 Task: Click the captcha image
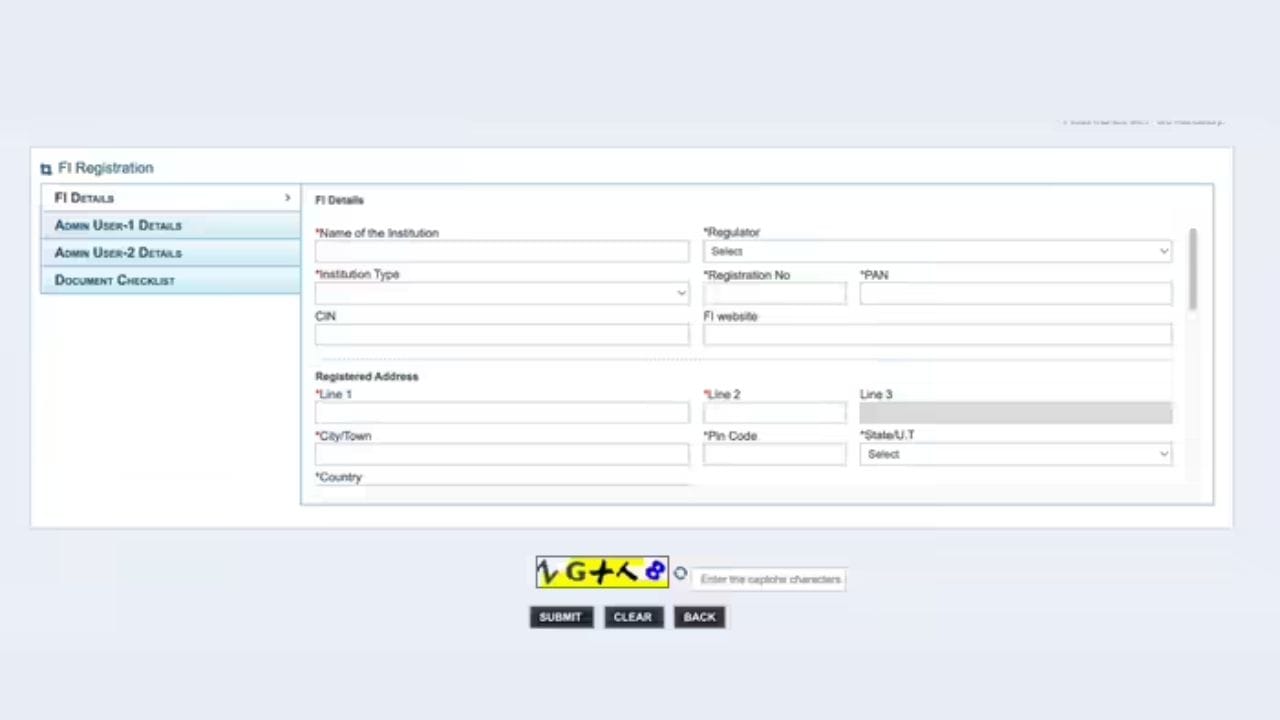[x=602, y=572]
